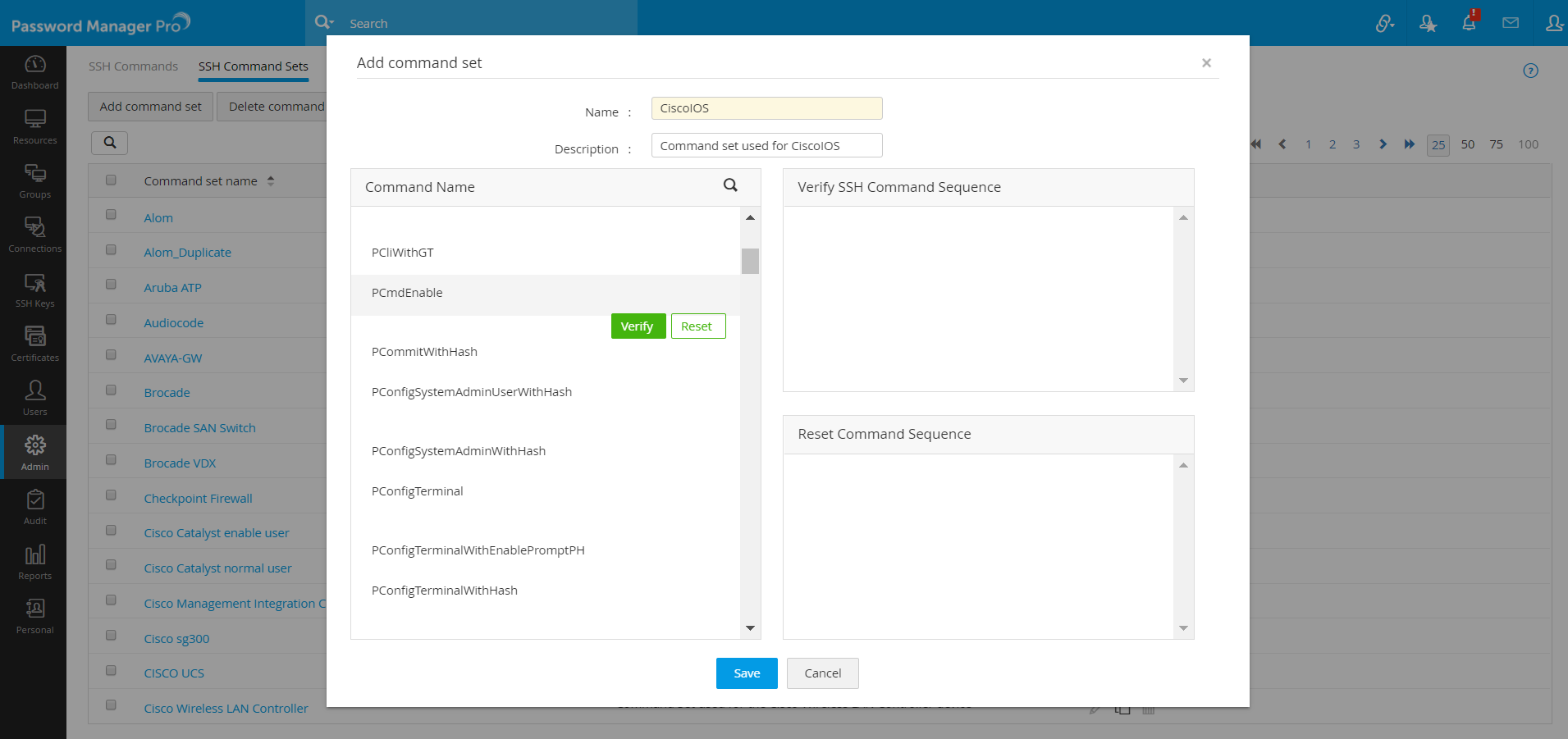Click the user-star icon in the header
This screenshot has width=1568, height=739.
(x=1428, y=23)
